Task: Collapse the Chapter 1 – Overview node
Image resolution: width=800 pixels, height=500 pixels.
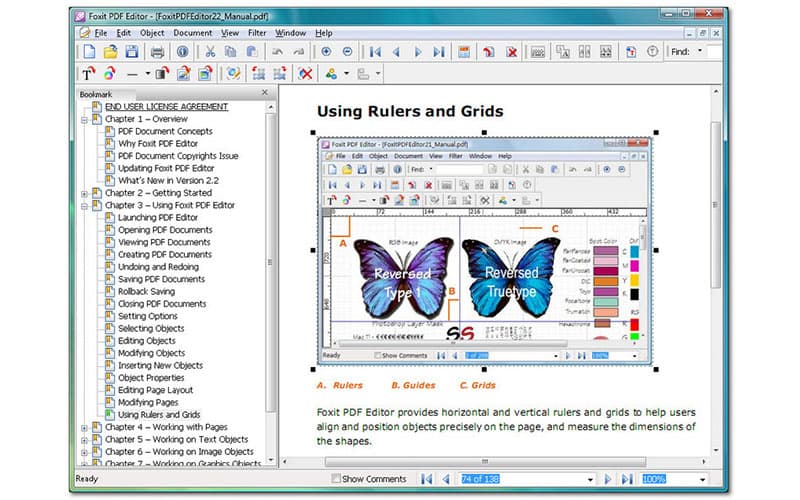Action: point(84,120)
